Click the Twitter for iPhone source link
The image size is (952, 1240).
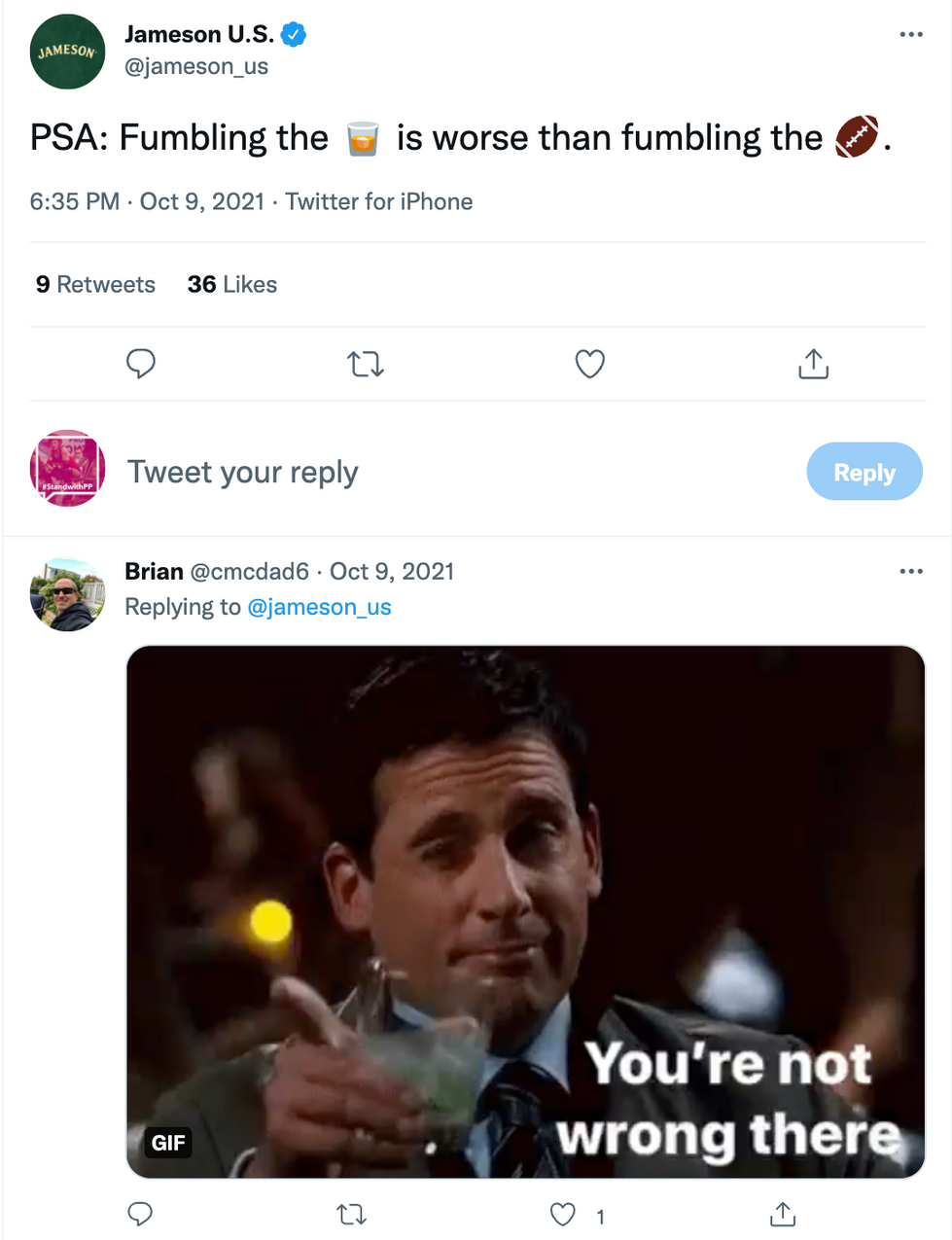tap(379, 201)
